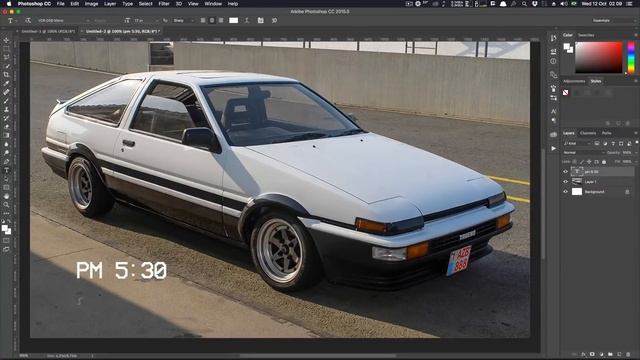Toggle lock all on layer

pyautogui.click(x=604, y=162)
